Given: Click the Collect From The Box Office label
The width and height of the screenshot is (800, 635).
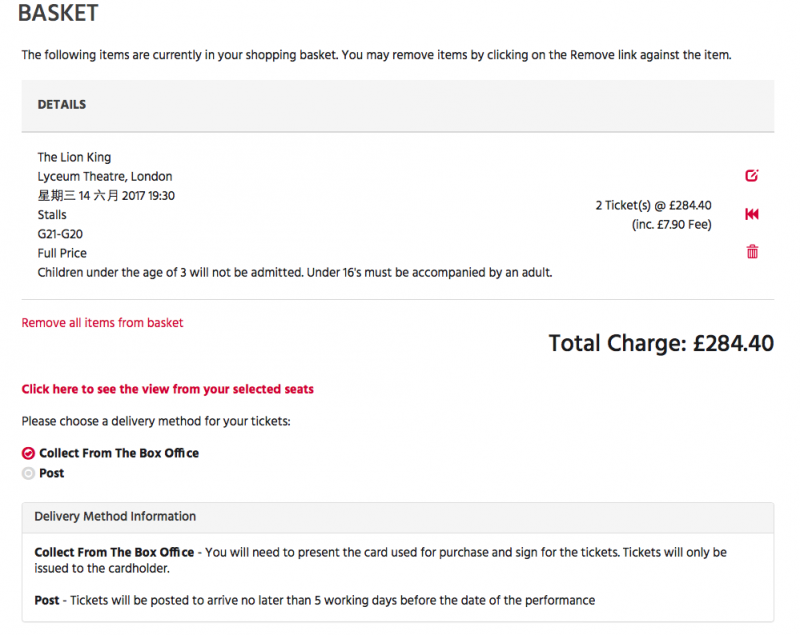Looking at the screenshot, I should click(119, 453).
